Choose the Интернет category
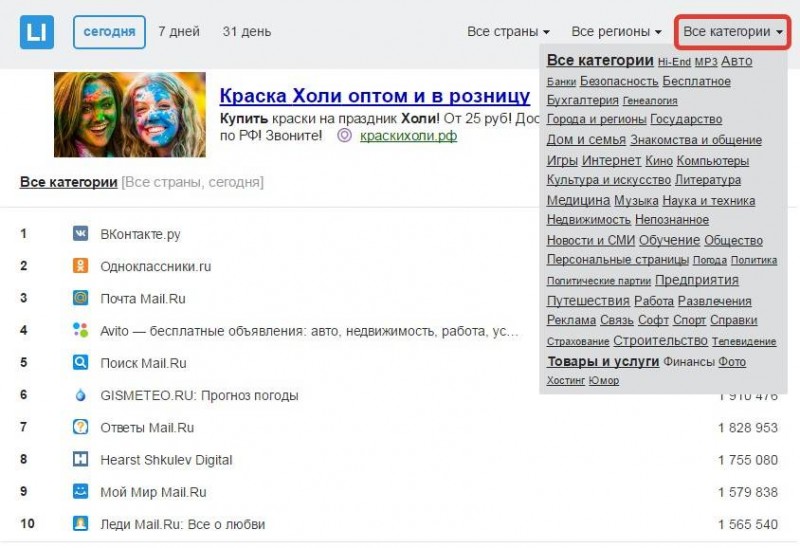Image resolution: width=800 pixels, height=548 pixels. click(x=611, y=161)
